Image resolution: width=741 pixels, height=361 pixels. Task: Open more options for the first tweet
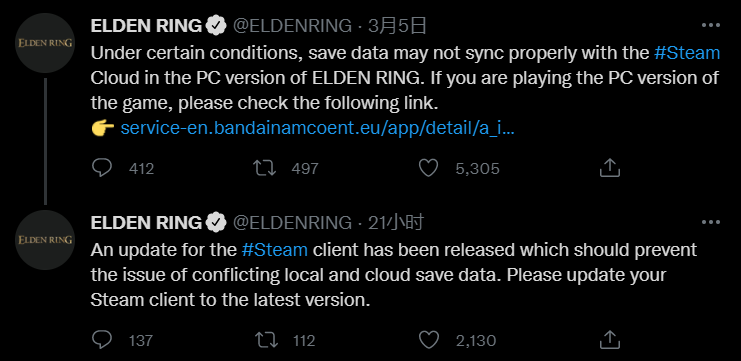click(711, 26)
